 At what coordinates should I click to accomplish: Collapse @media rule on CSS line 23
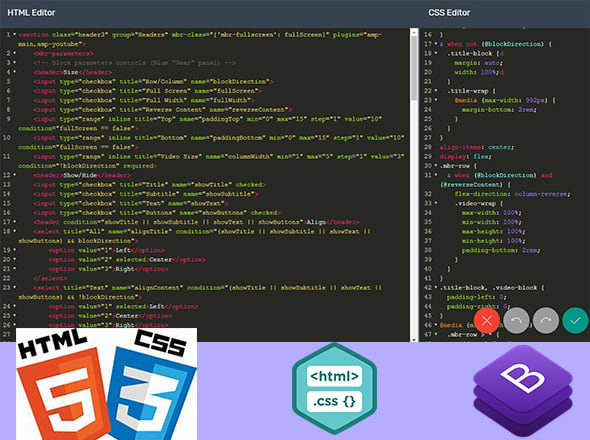tap(436, 100)
